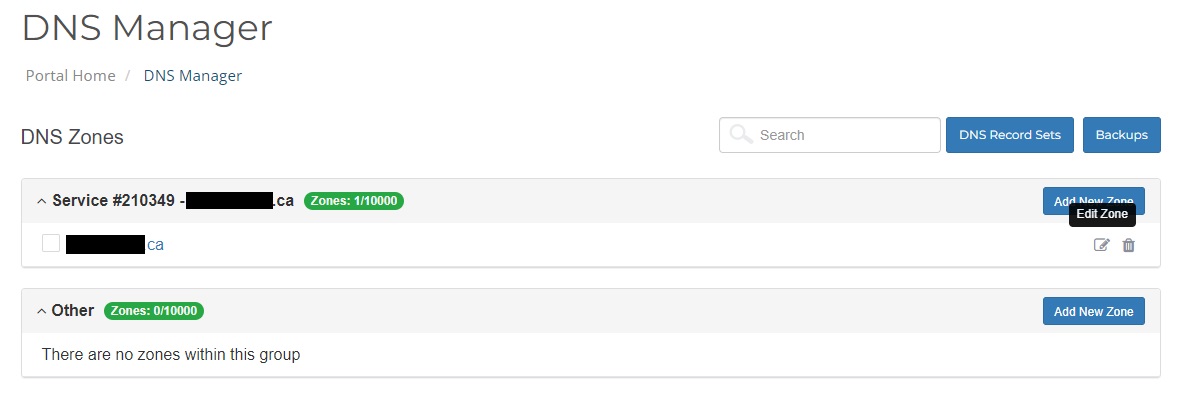The image size is (1178, 408).
Task: Add New Zone in Service #210349 group
Action: pyautogui.click(x=1093, y=201)
